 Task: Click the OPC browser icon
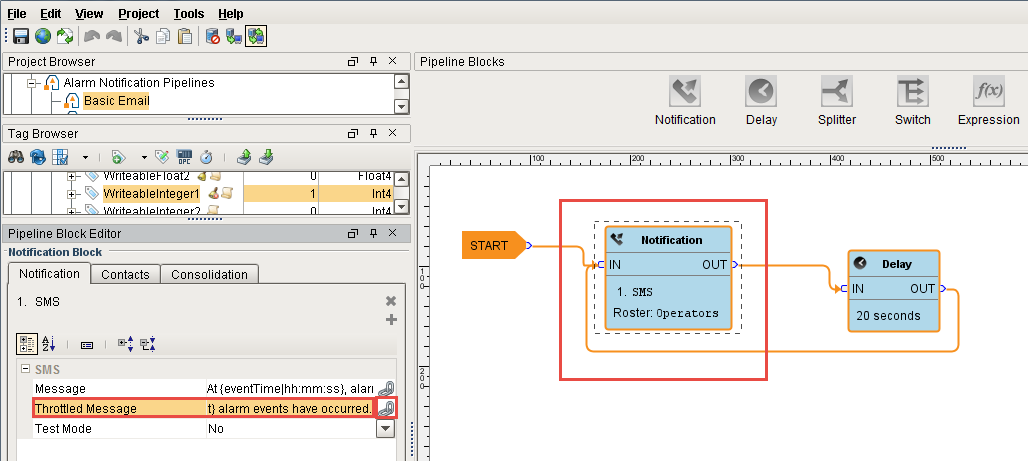[183, 157]
